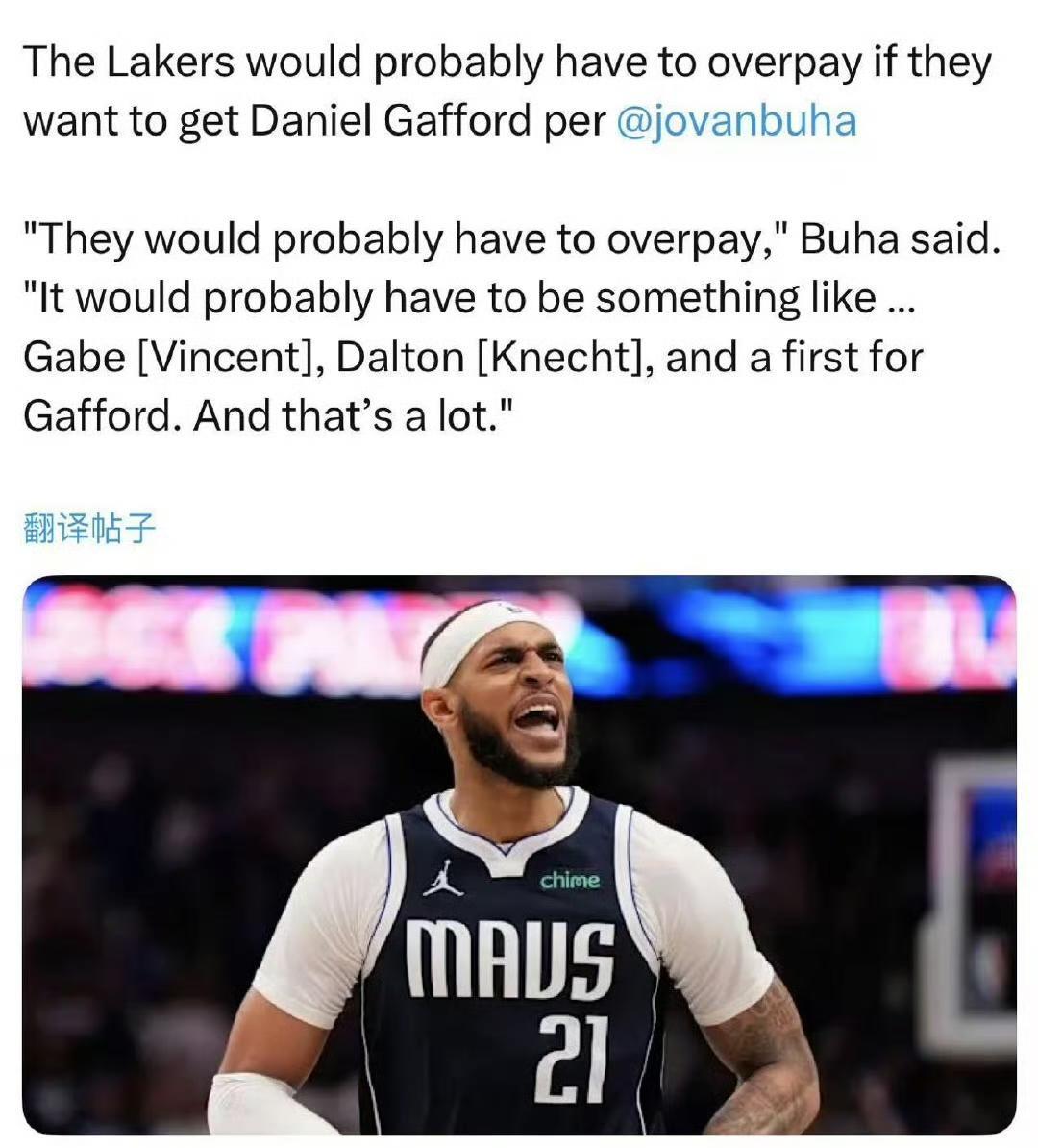
Task: Click the MAVS lettering on the jersey
Action: 510,960
